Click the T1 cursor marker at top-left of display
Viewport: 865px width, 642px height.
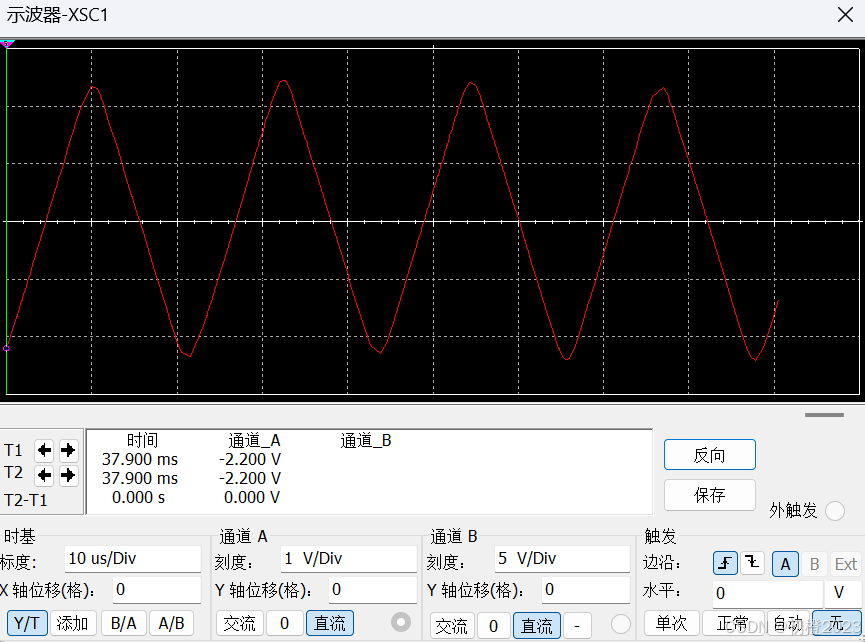click(7, 44)
